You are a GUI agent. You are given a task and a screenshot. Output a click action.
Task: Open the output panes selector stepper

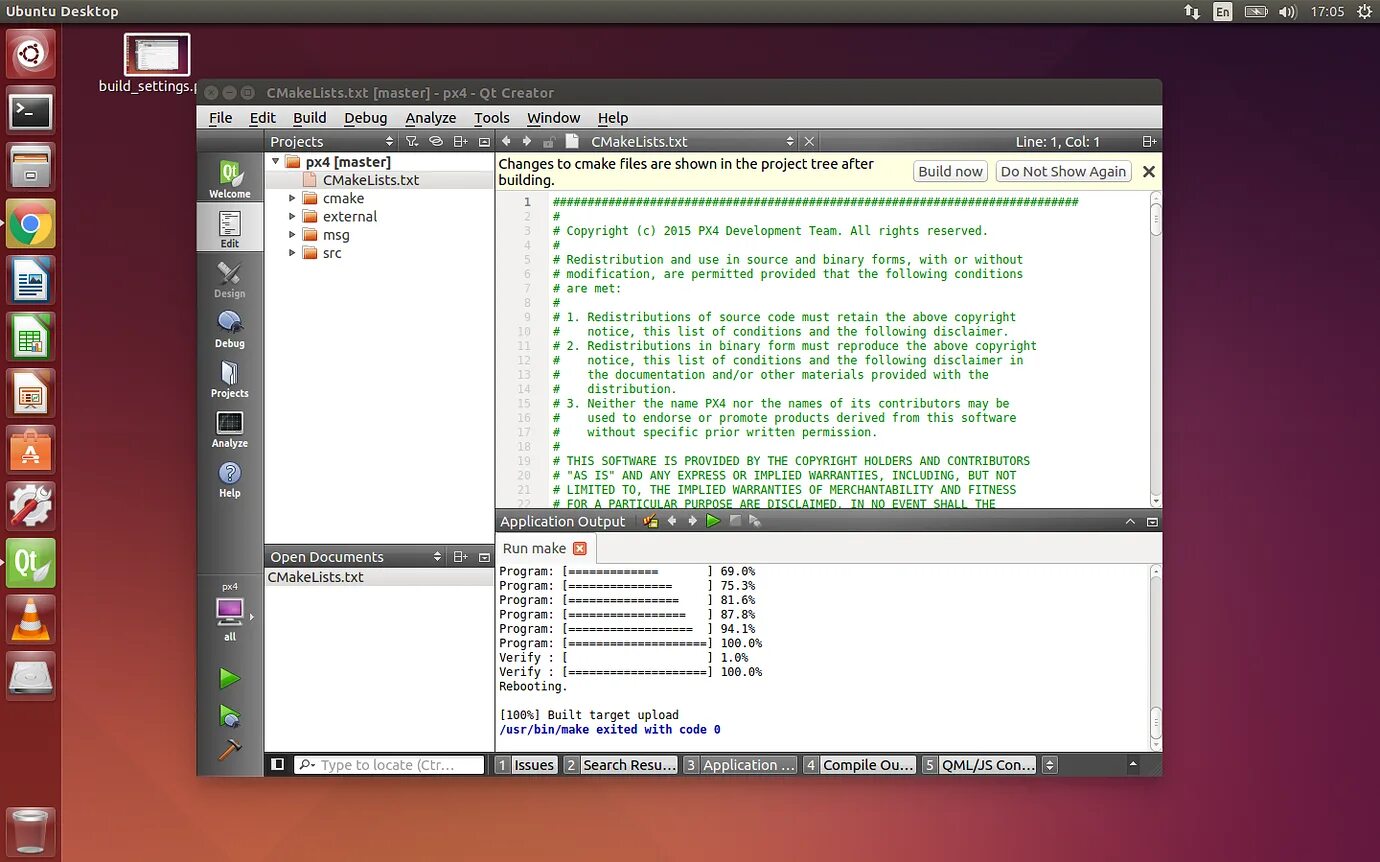(x=1049, y=765)
